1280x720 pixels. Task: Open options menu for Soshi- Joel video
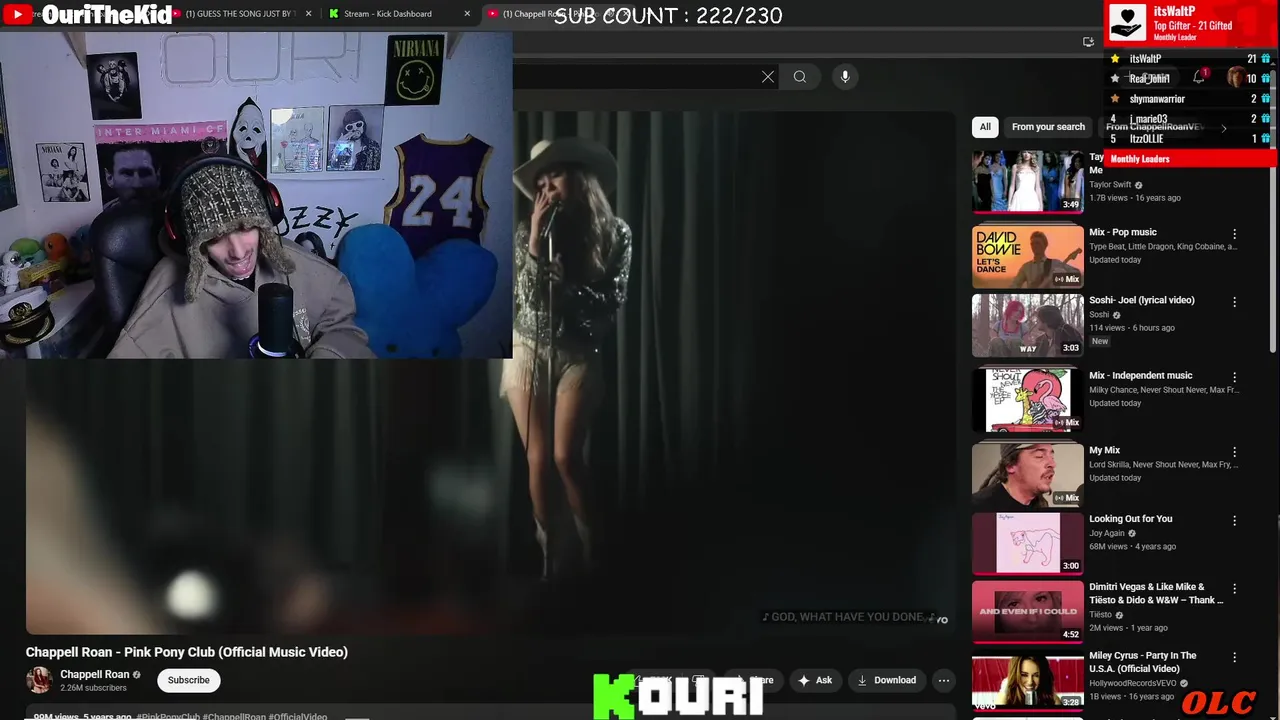1234,302
